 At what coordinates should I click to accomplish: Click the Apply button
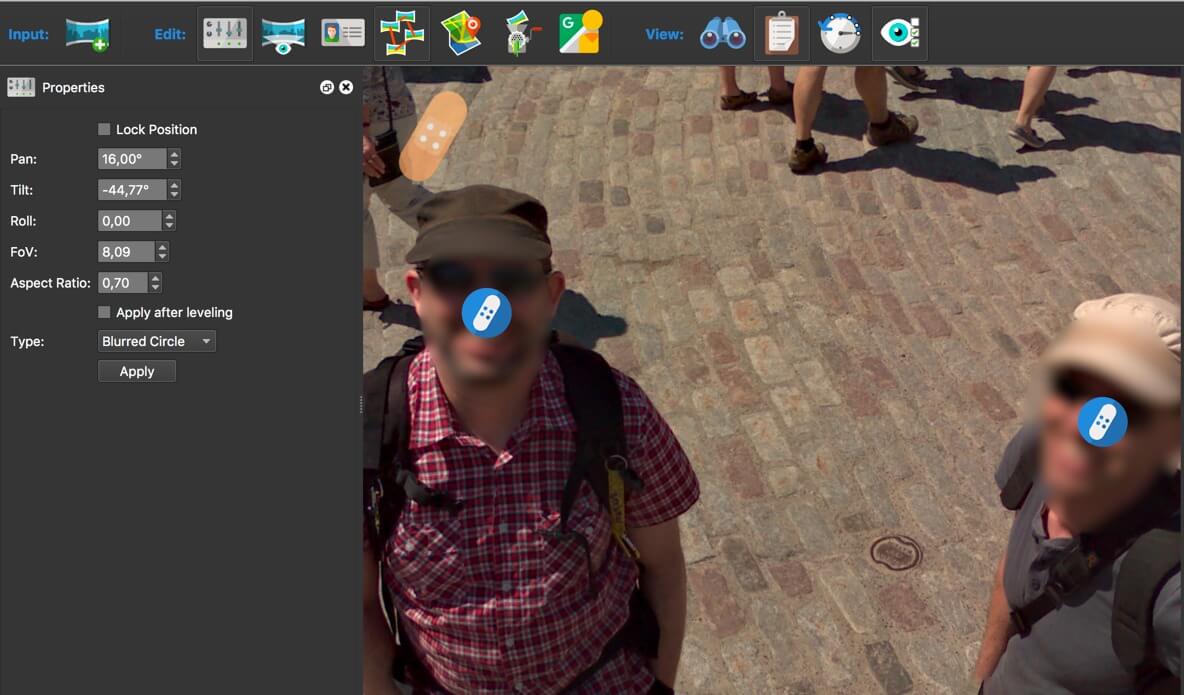coord(137,371)
